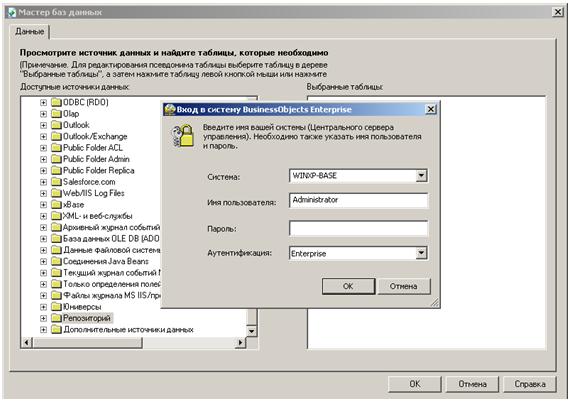The width and height of the screenshot is (571, 402).
Task: Confirm login with the dialog OK button
Action: (348, 286)
